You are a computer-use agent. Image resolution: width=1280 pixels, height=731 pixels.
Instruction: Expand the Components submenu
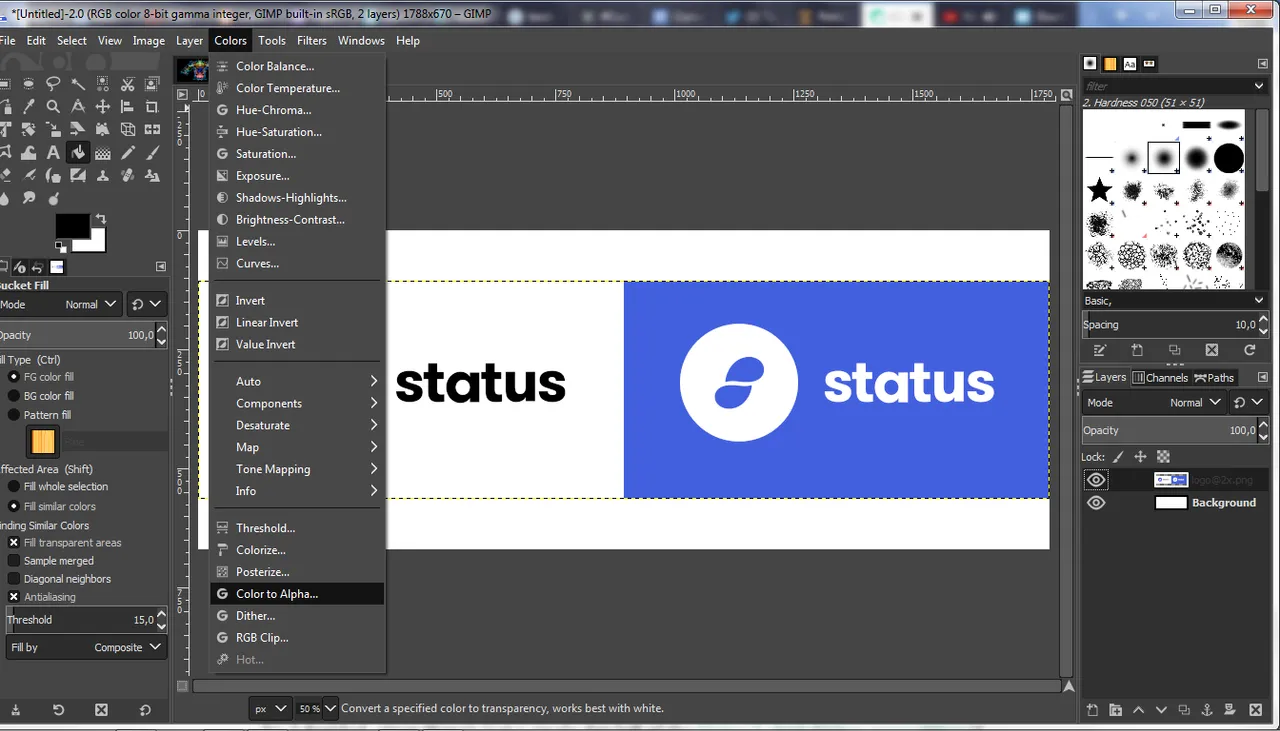click(x=298, y=403)
